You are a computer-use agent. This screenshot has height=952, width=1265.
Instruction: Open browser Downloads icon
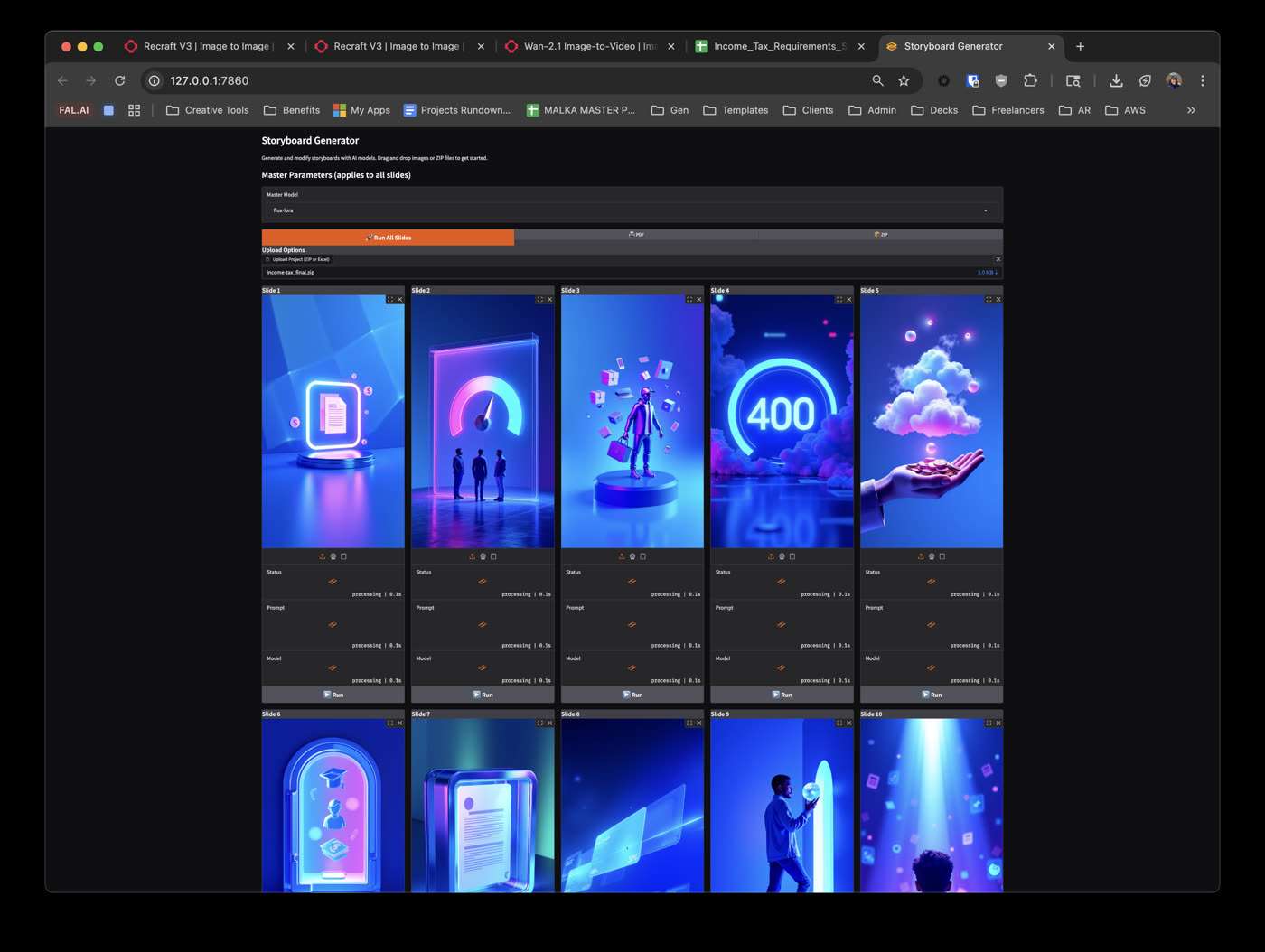point(1116,80)
